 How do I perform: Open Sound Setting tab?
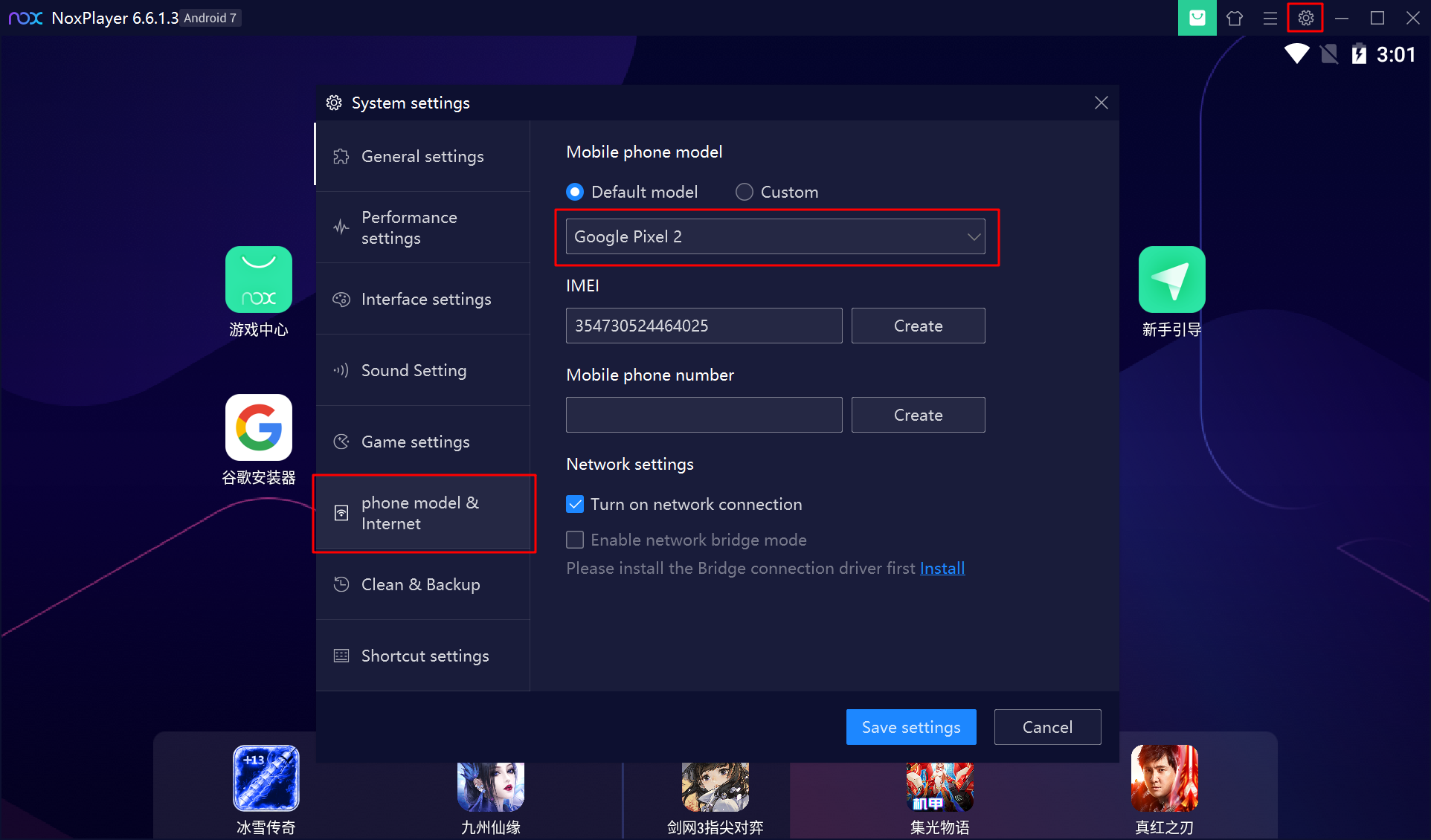click(422, 370)
